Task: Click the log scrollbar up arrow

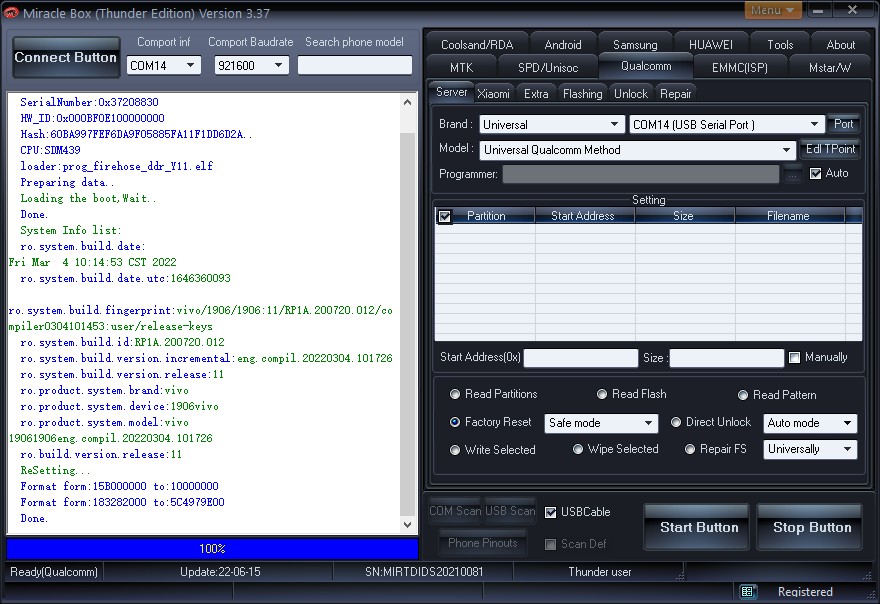Action: coord(407,102)
